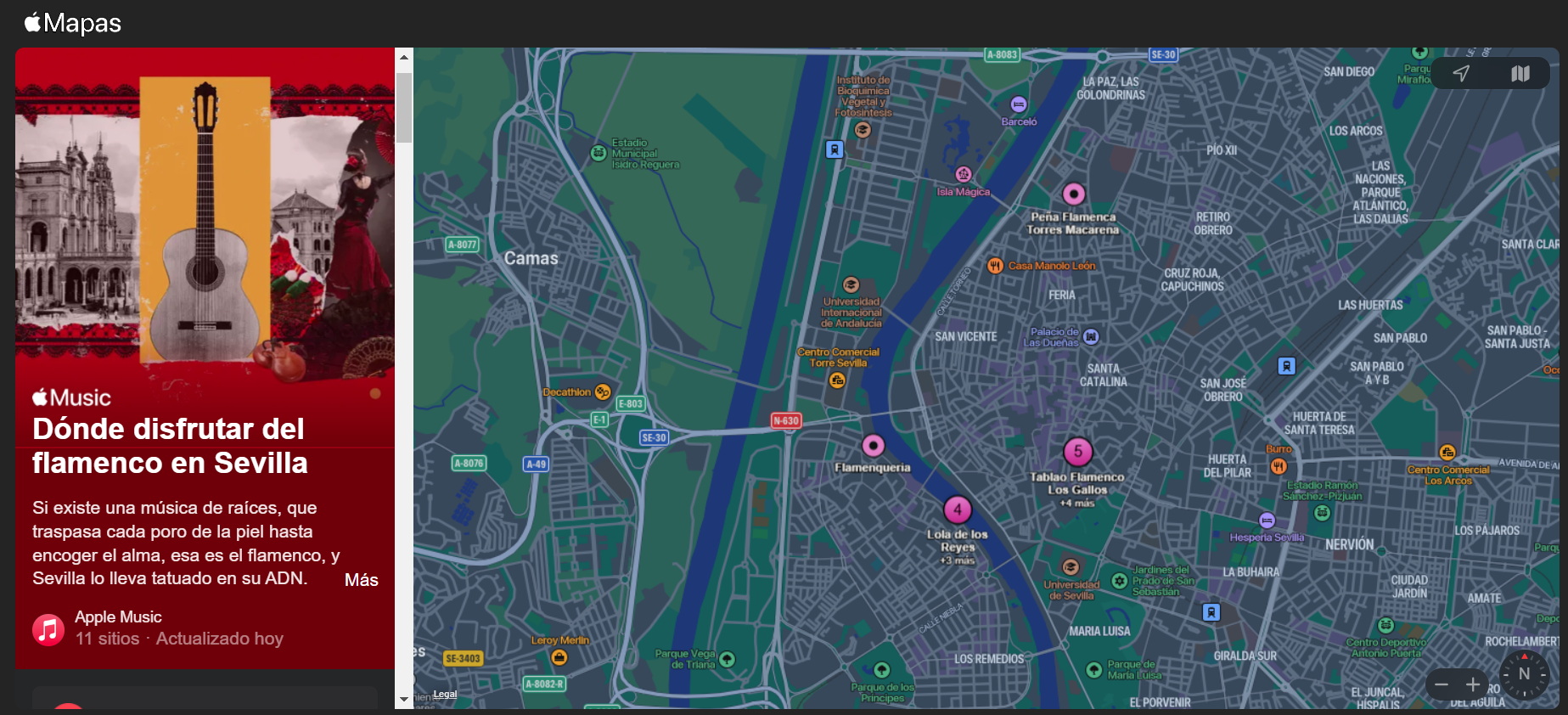Select the Burro restaurant marker

1279,466
